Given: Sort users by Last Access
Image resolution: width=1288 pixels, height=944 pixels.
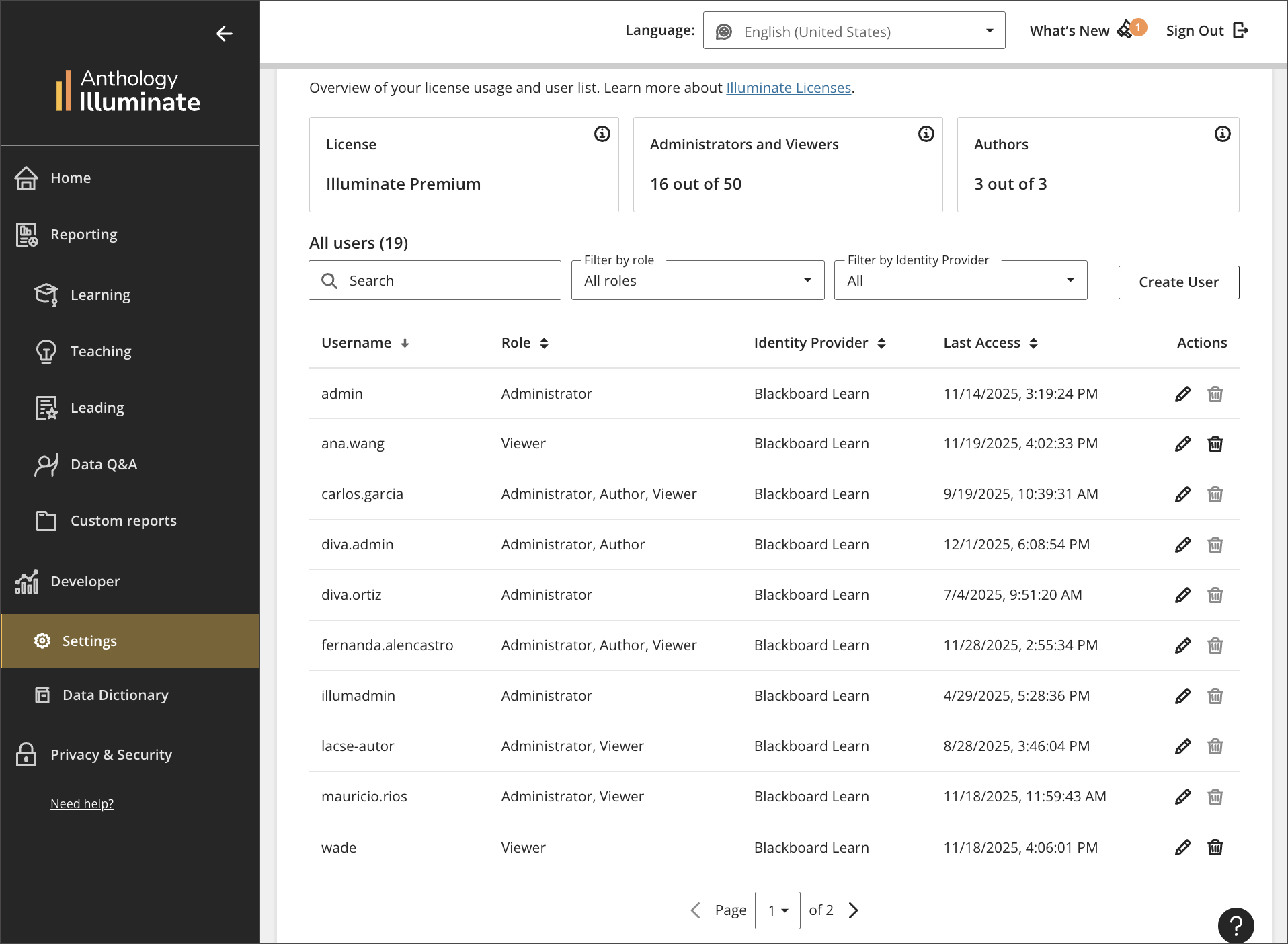Looking at the screenshot, I should coord(1033,342).
